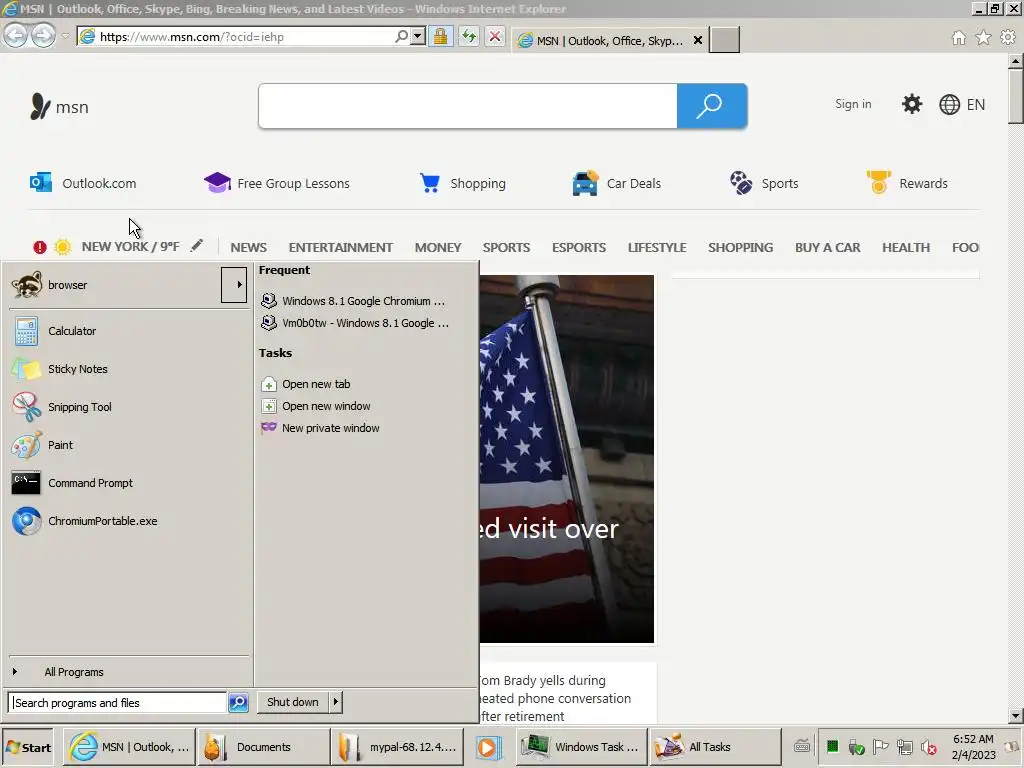The image size is (1024, 768).
Task: Change language via EN globe
Action: [x=962, y=104]
